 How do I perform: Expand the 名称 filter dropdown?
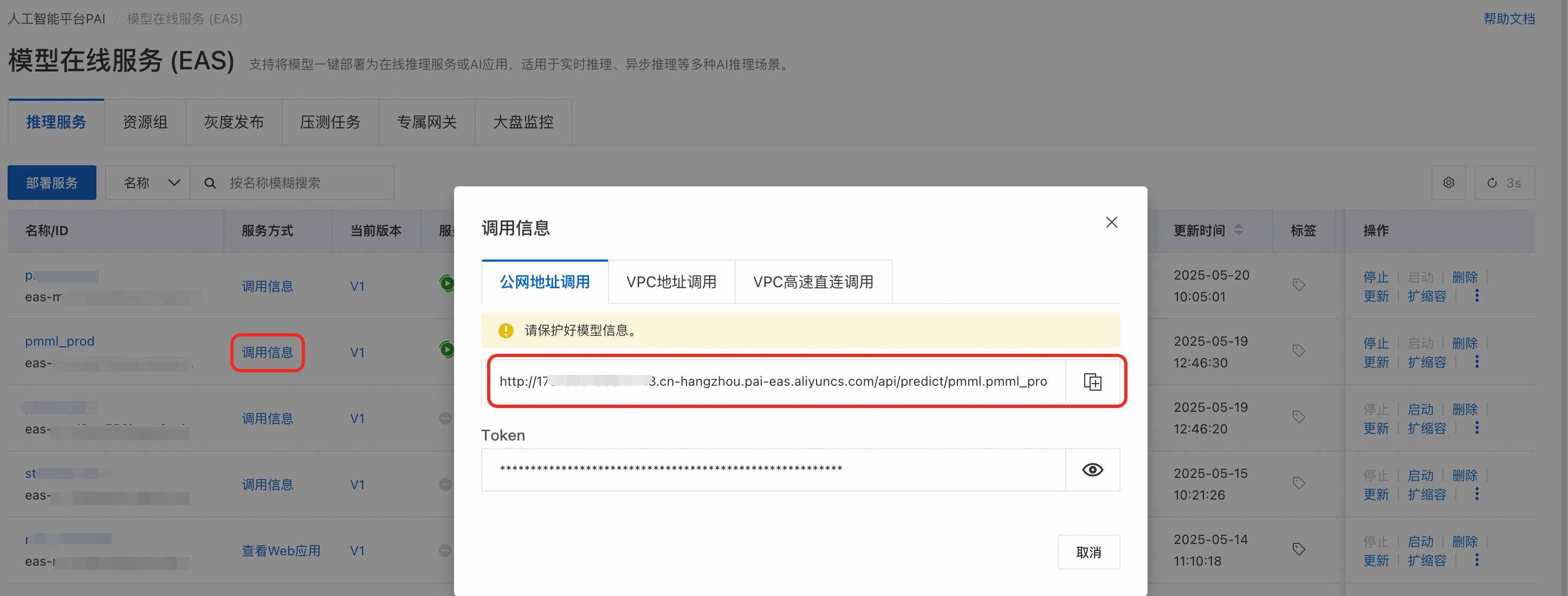point(151,183)
